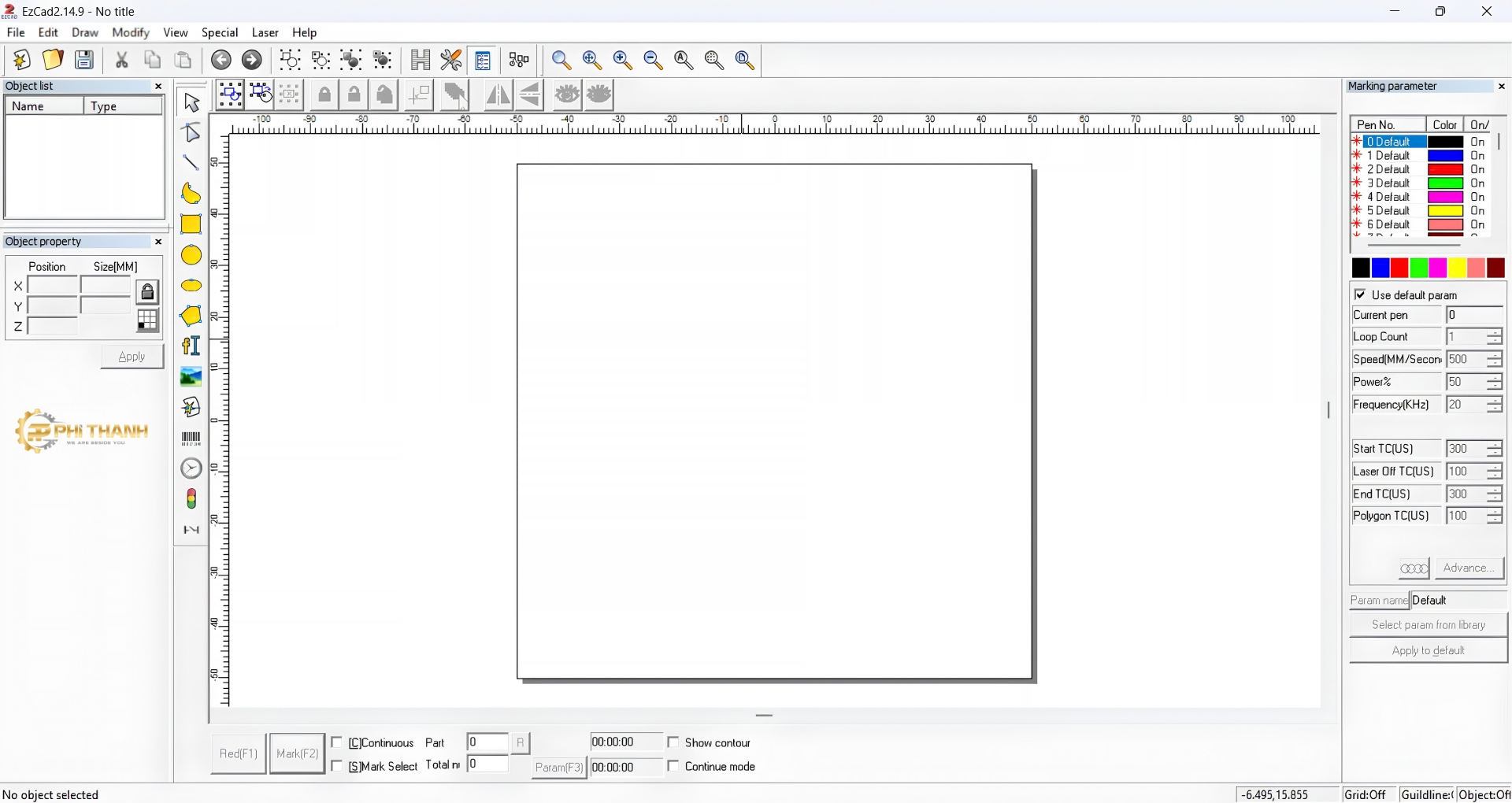Click the Advance... button

[x=1470, y=570]
